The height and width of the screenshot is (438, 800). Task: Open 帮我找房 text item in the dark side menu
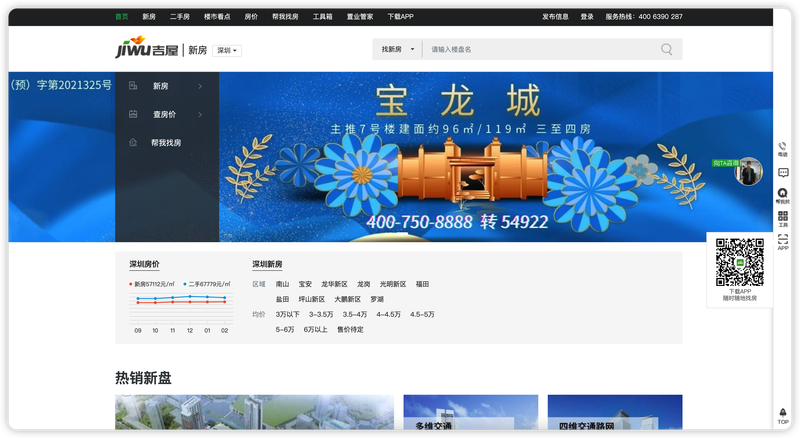166,142
